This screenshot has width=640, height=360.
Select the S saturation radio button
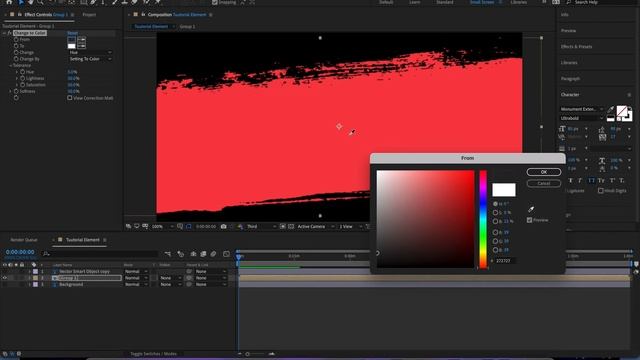point(495,213)
